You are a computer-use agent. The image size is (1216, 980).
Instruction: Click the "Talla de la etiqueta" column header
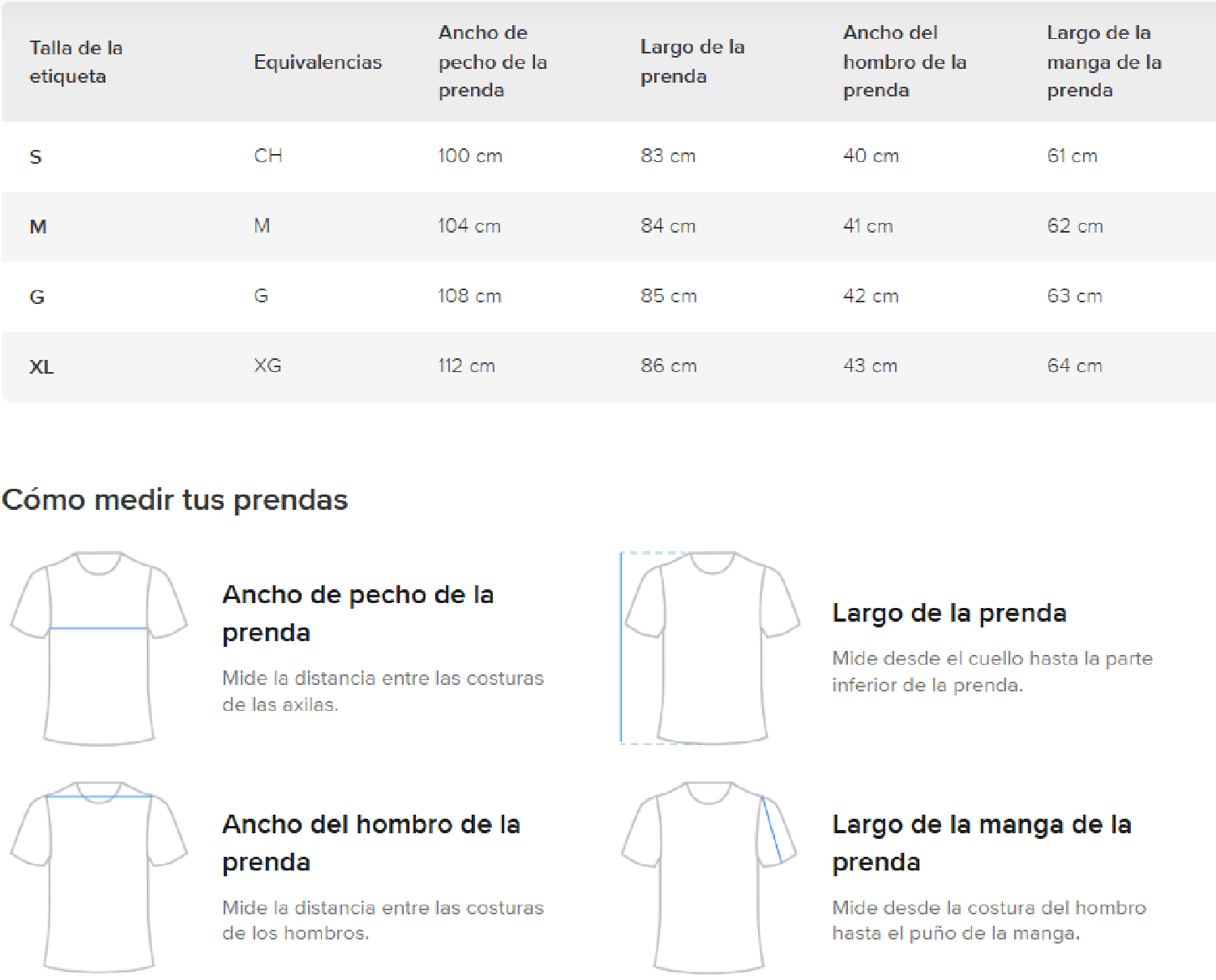tap(75, 62)
